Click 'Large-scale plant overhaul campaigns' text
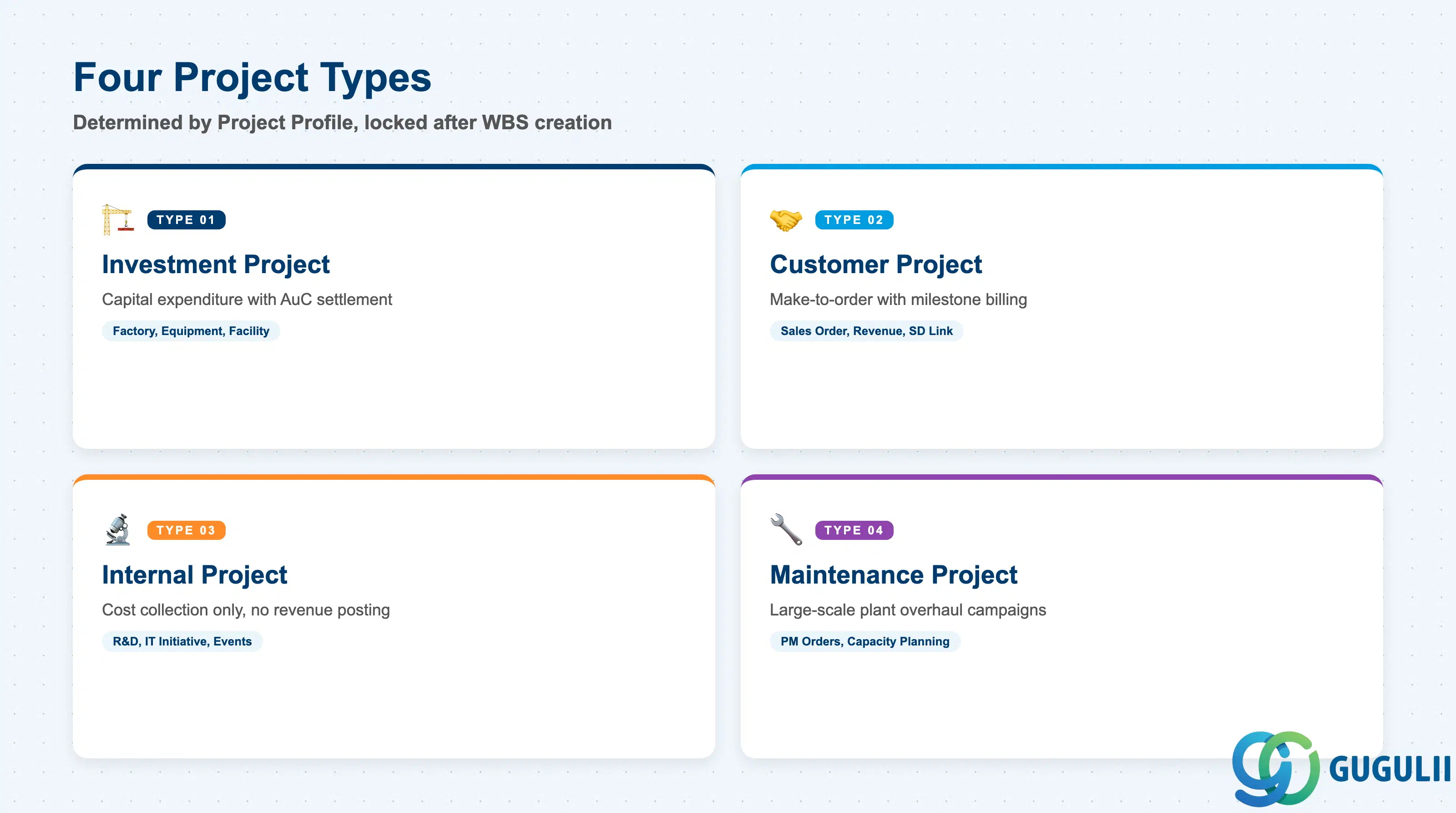Screen dimensions: 1456x813 click(x=908, y=610)
